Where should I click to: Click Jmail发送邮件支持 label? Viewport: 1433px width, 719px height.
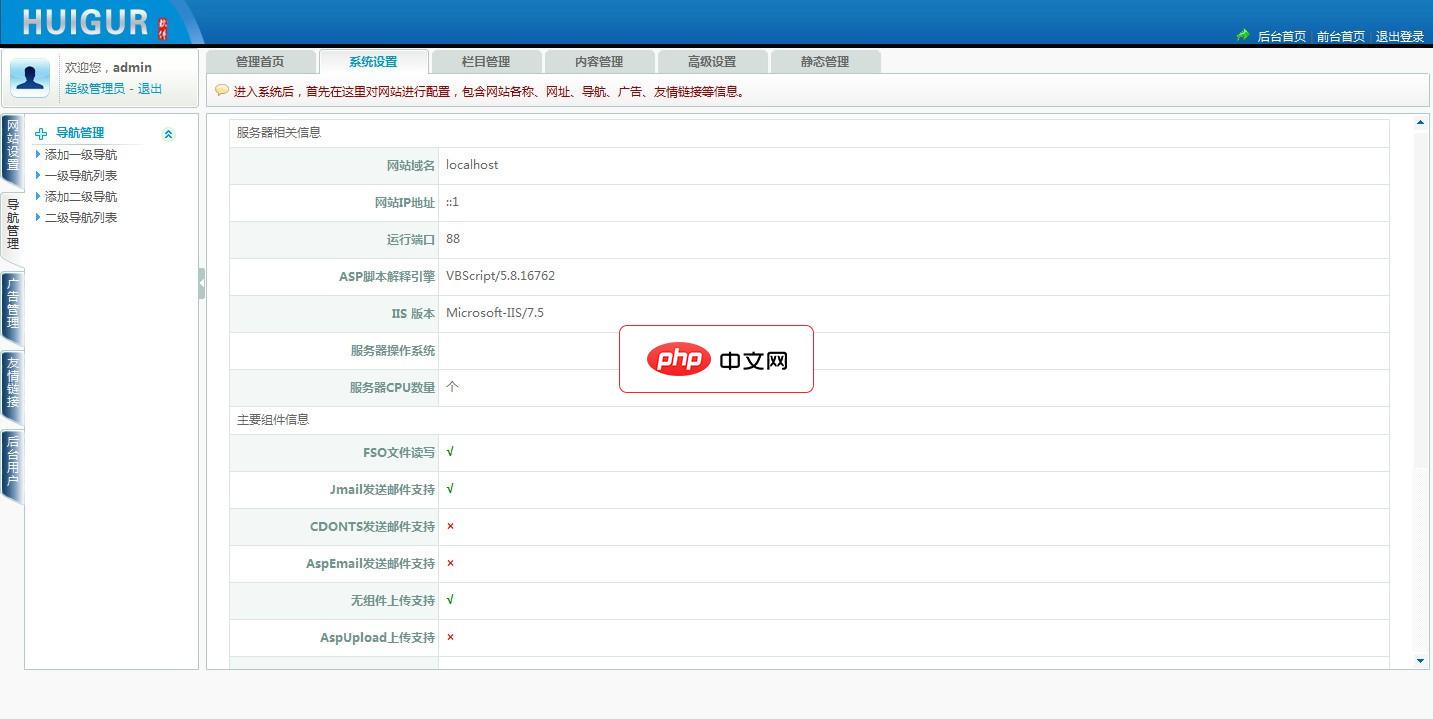pos(383,490)
